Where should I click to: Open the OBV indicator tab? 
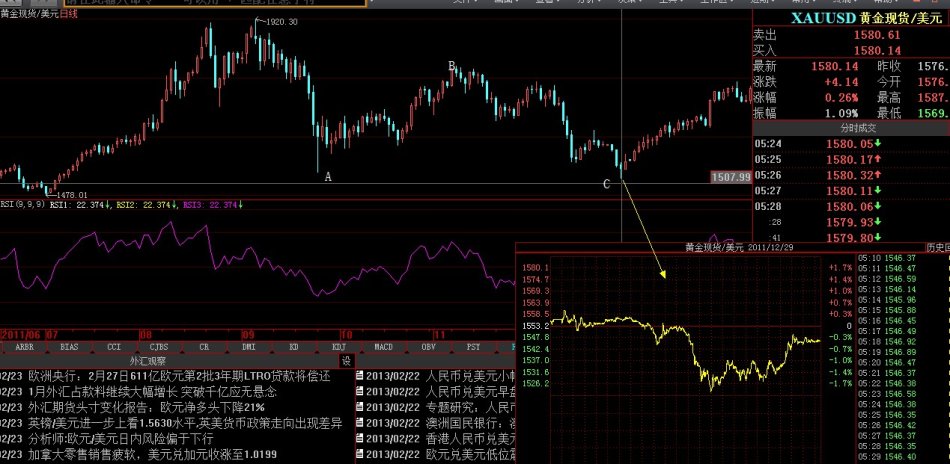click(428, 347)
